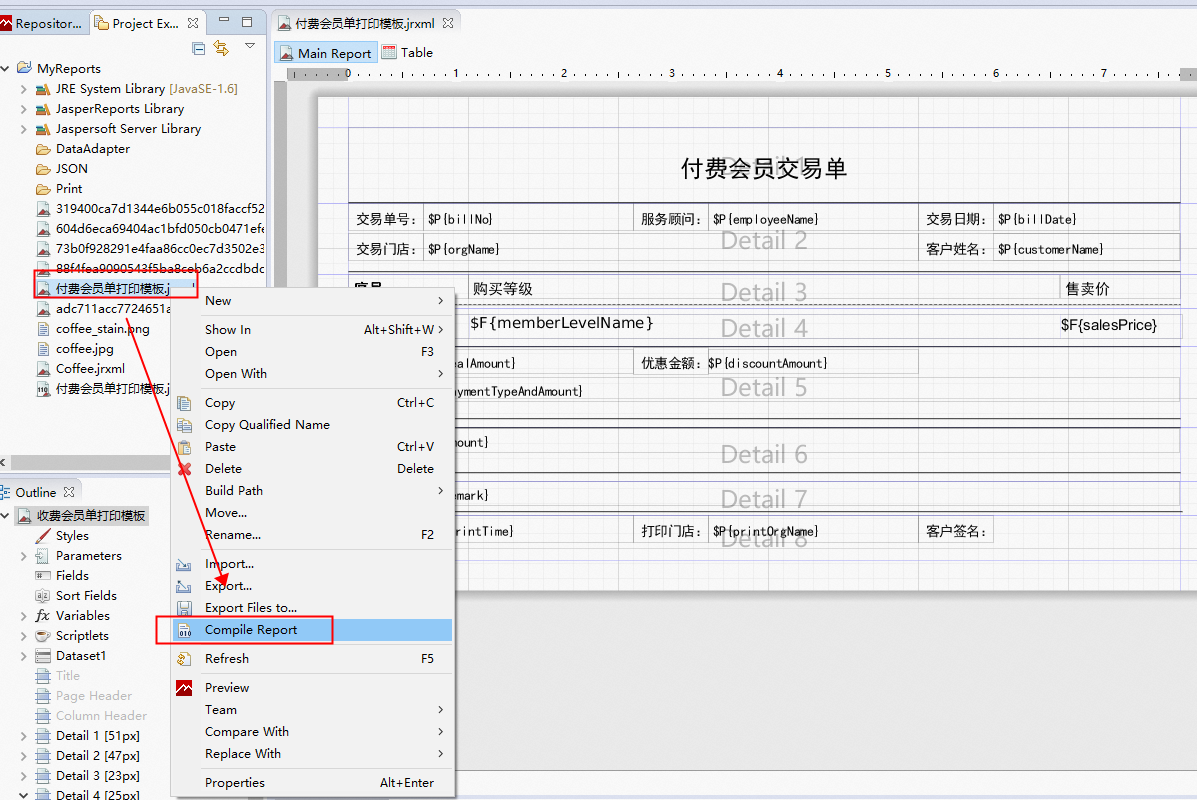This screenshot has width=1197, height=800.
Task: Select coffee.jpg file
Action: [x=76, y=348]
